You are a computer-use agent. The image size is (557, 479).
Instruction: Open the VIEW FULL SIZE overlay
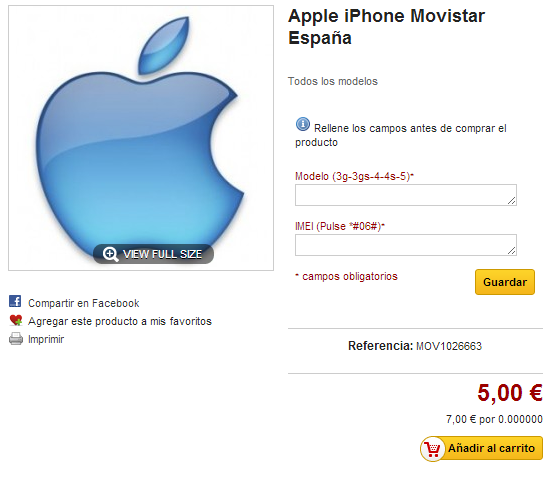[153, 254]
